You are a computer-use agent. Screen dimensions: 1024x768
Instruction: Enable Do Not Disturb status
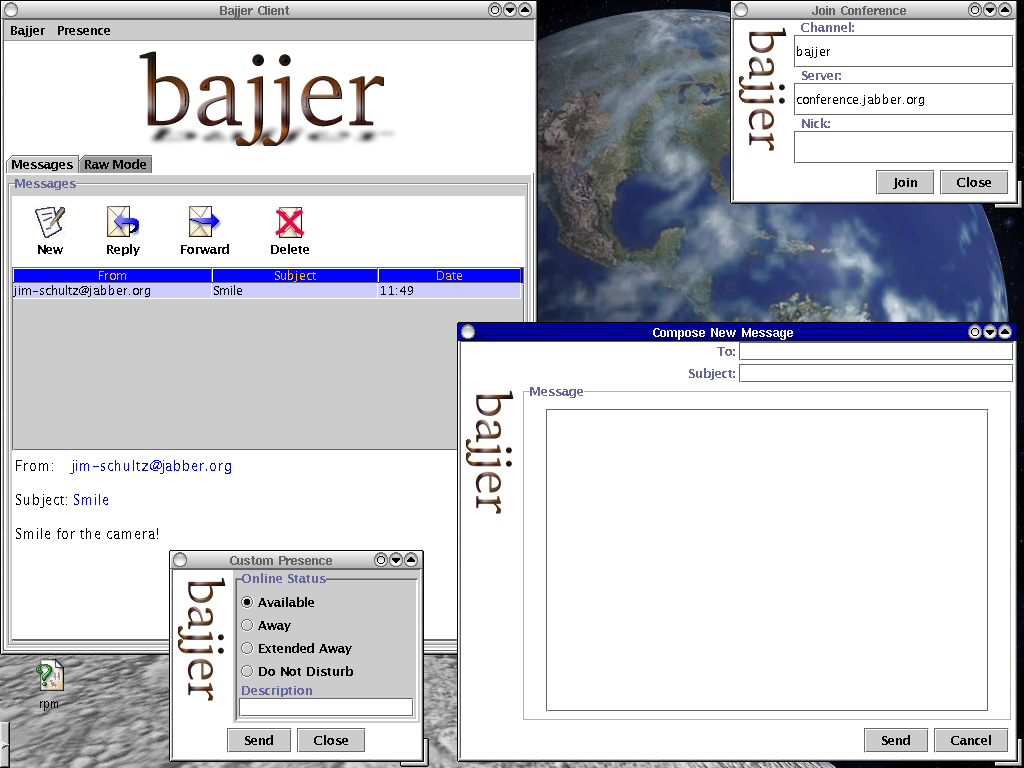coord(247,671)
